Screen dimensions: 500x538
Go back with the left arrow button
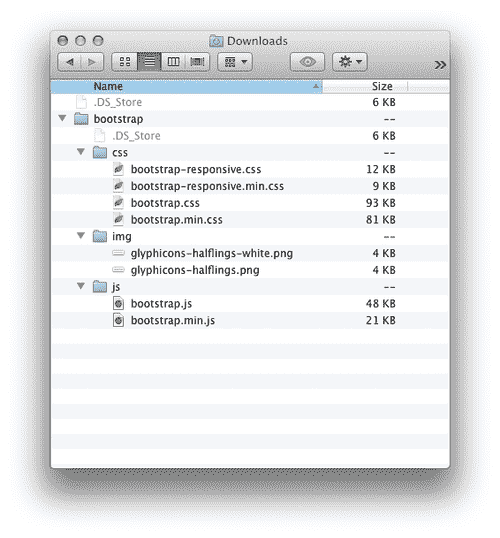[x=70, y=62]
